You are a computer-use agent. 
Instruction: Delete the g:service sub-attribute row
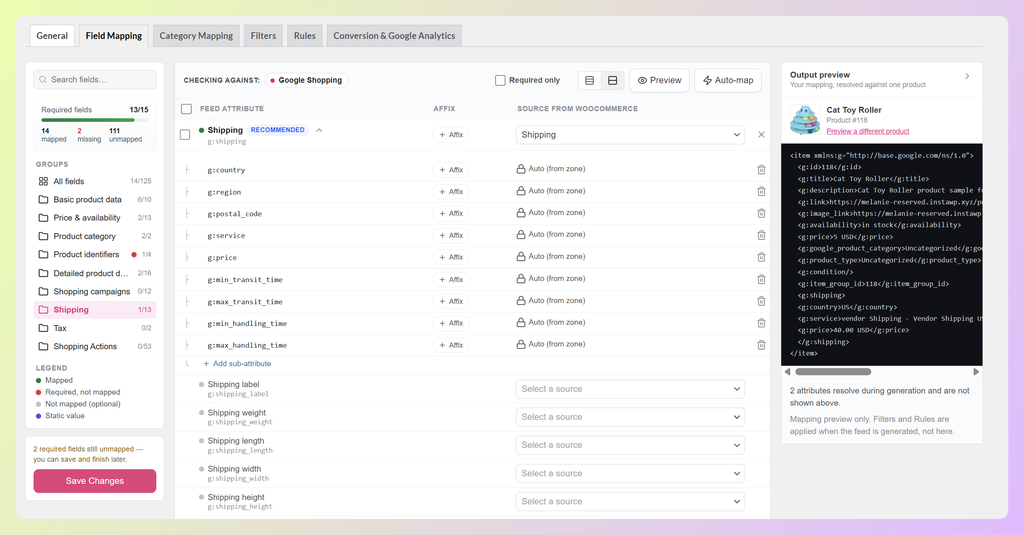(x=761, y=235)
